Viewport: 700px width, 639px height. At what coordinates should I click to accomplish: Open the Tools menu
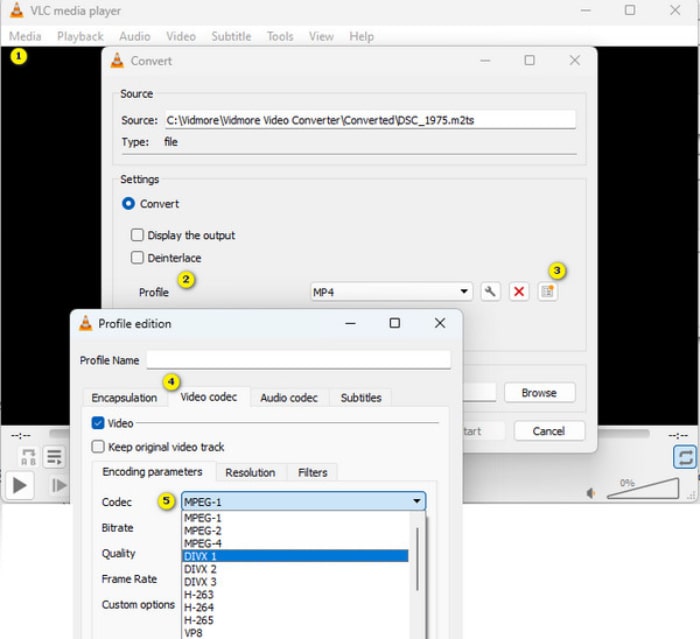[x=280, y=36]
